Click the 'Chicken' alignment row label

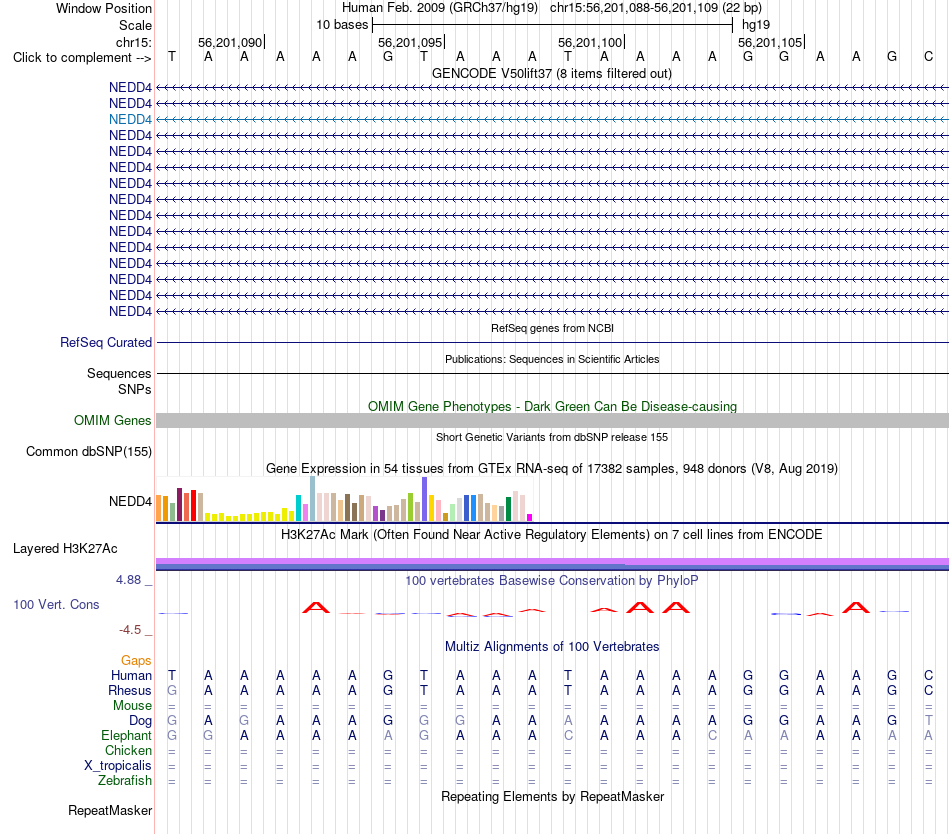(x=128, y=750)
